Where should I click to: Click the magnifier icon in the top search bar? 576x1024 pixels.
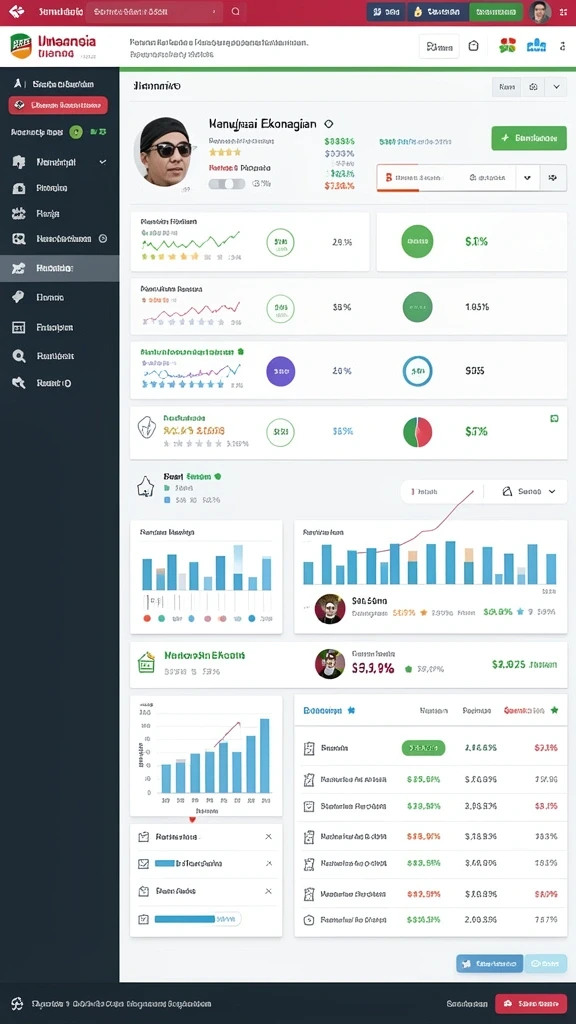point(236,12)
